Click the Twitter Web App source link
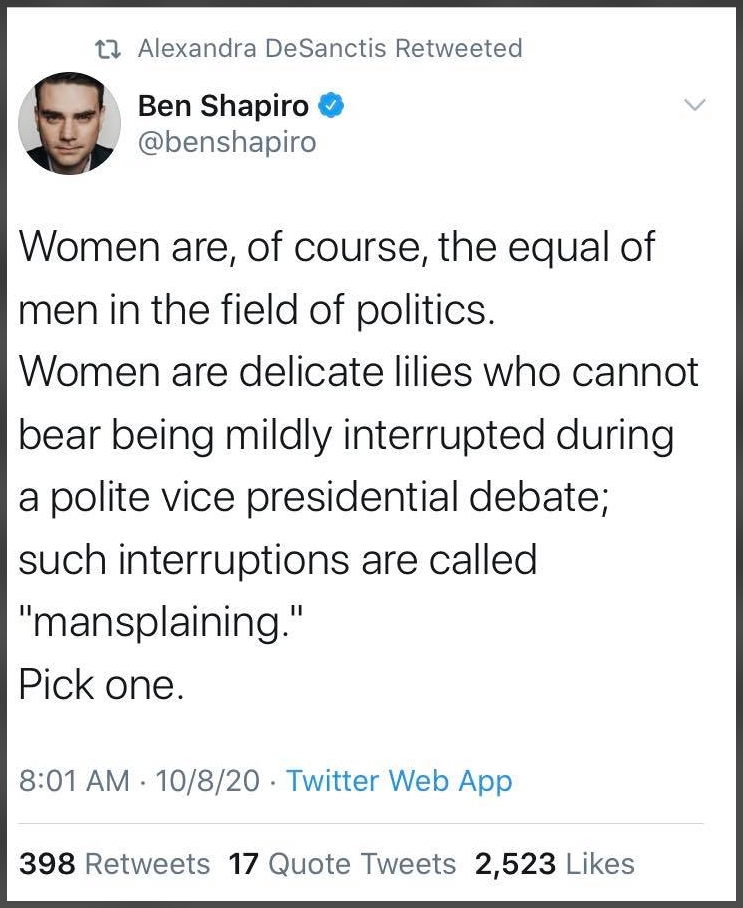Viewport: 743px width, 908px height. pyautogui.click(x=399, y=780)
